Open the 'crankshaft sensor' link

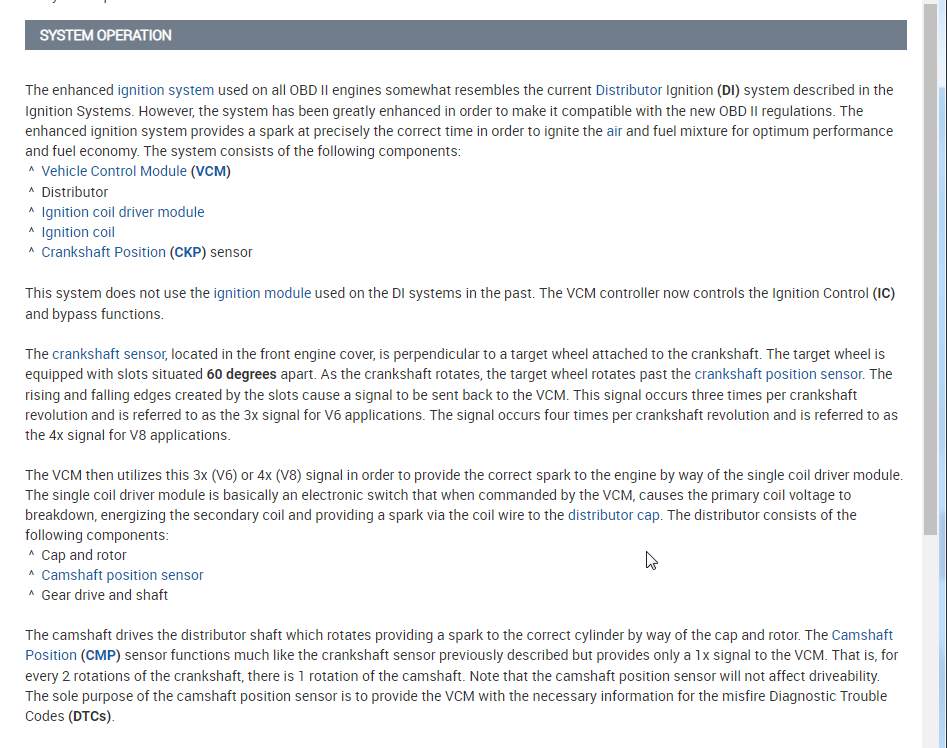[109, 354]
